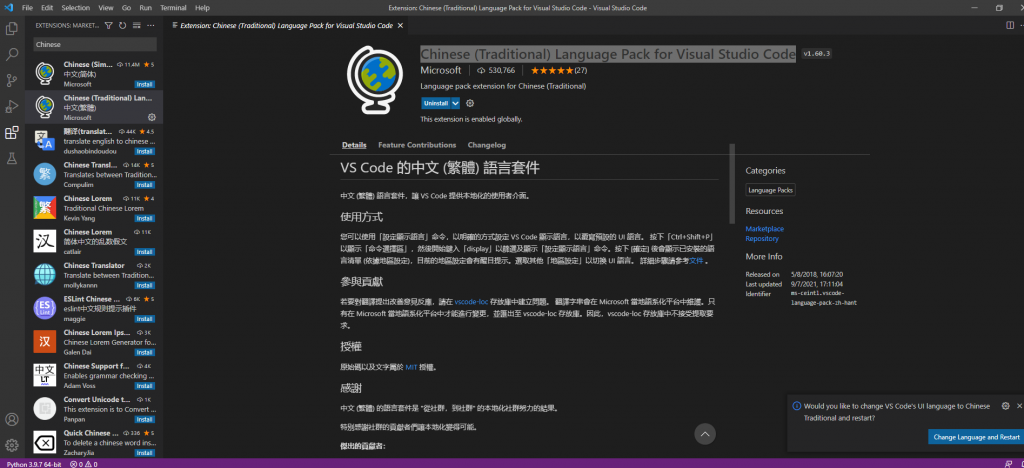Select the Extensions view icon
This screenshot has width=1024, height=468.
pyautogui.click(x=12, y=133)
